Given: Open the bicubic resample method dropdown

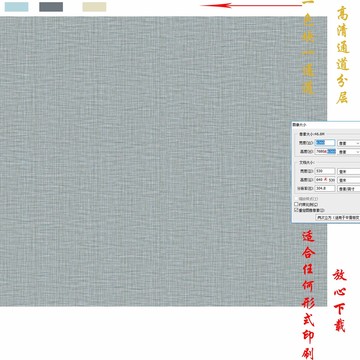Looking at the screenshot, I should tap(338, 217).
